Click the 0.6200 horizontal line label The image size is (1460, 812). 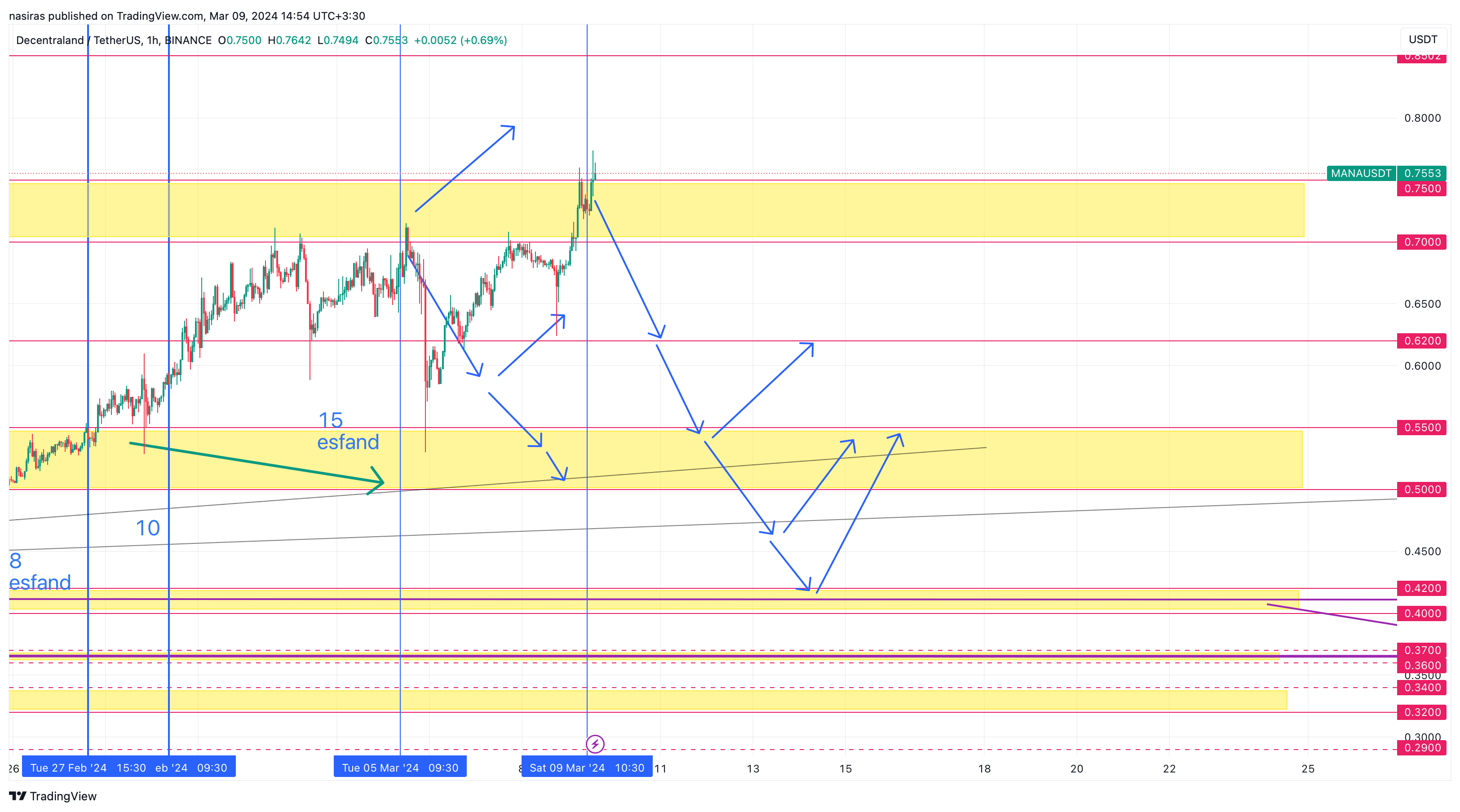tap(1421, 340)
